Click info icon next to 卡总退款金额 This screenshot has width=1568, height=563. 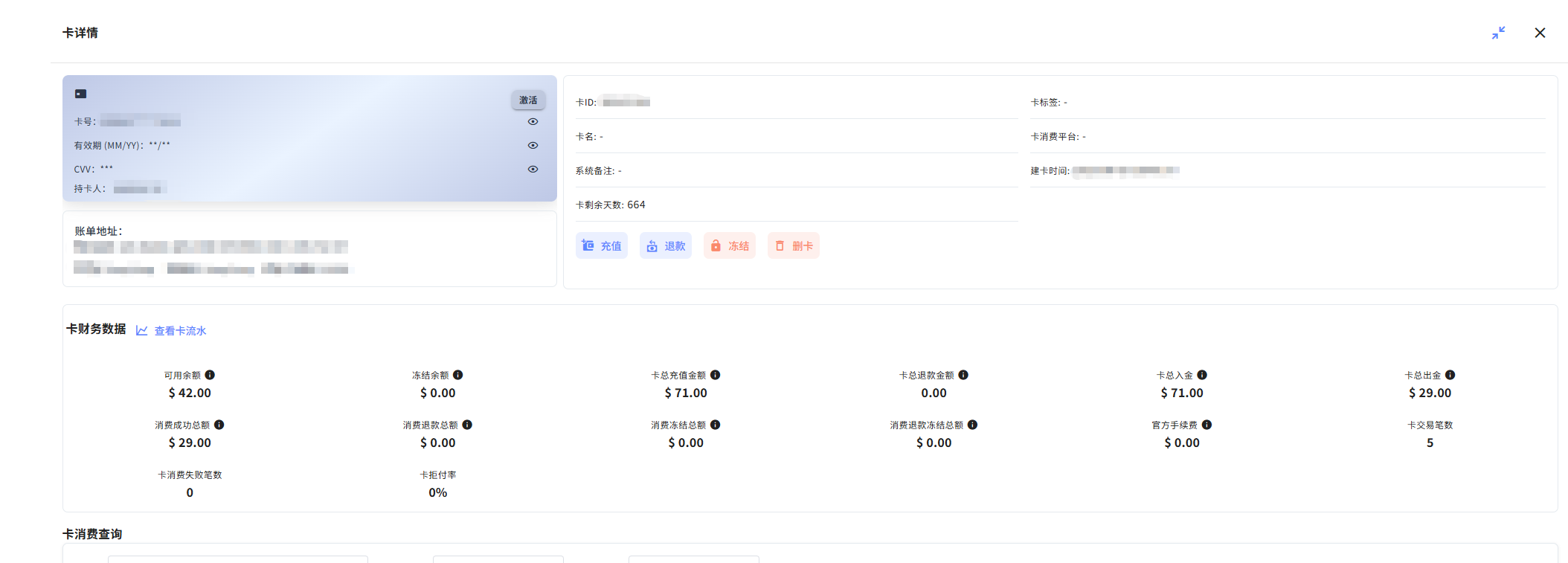click(x=963, y=375)
